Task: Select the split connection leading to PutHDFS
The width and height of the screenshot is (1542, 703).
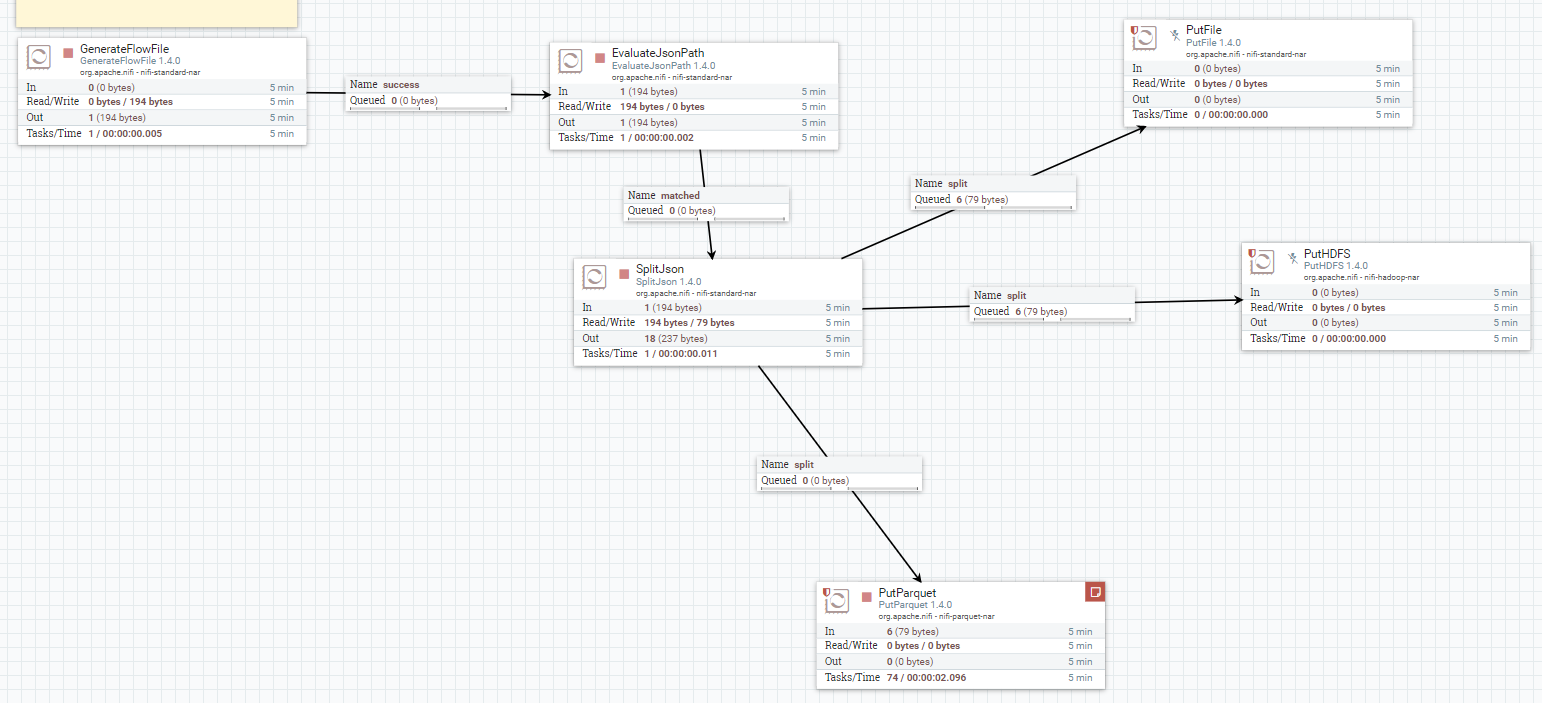Action: (1052, 303)
